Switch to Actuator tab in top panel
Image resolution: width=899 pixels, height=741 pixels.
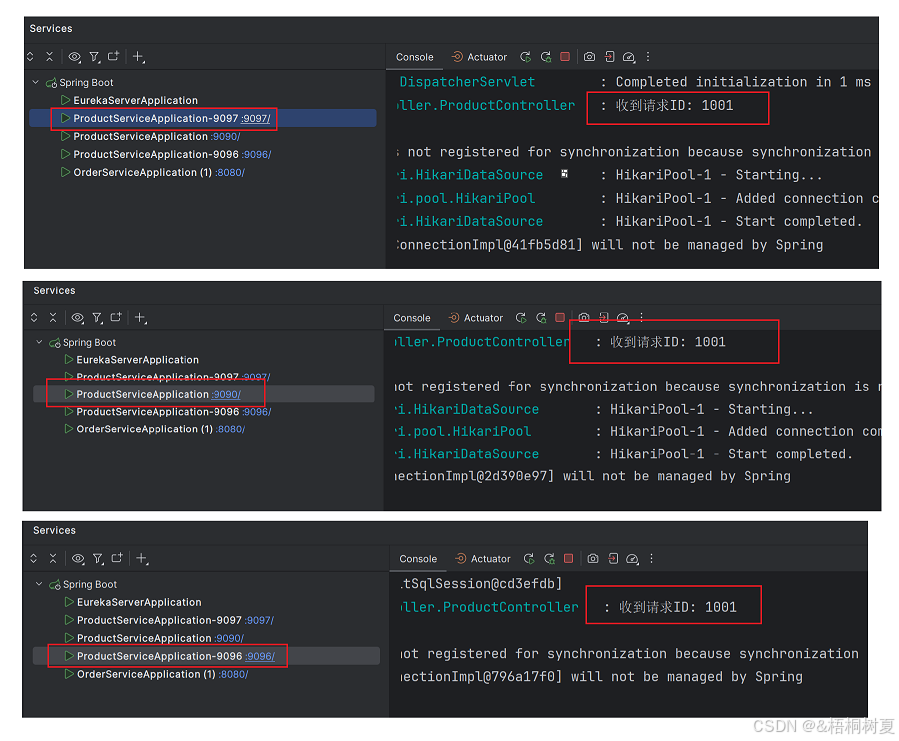tap(479, 57)
